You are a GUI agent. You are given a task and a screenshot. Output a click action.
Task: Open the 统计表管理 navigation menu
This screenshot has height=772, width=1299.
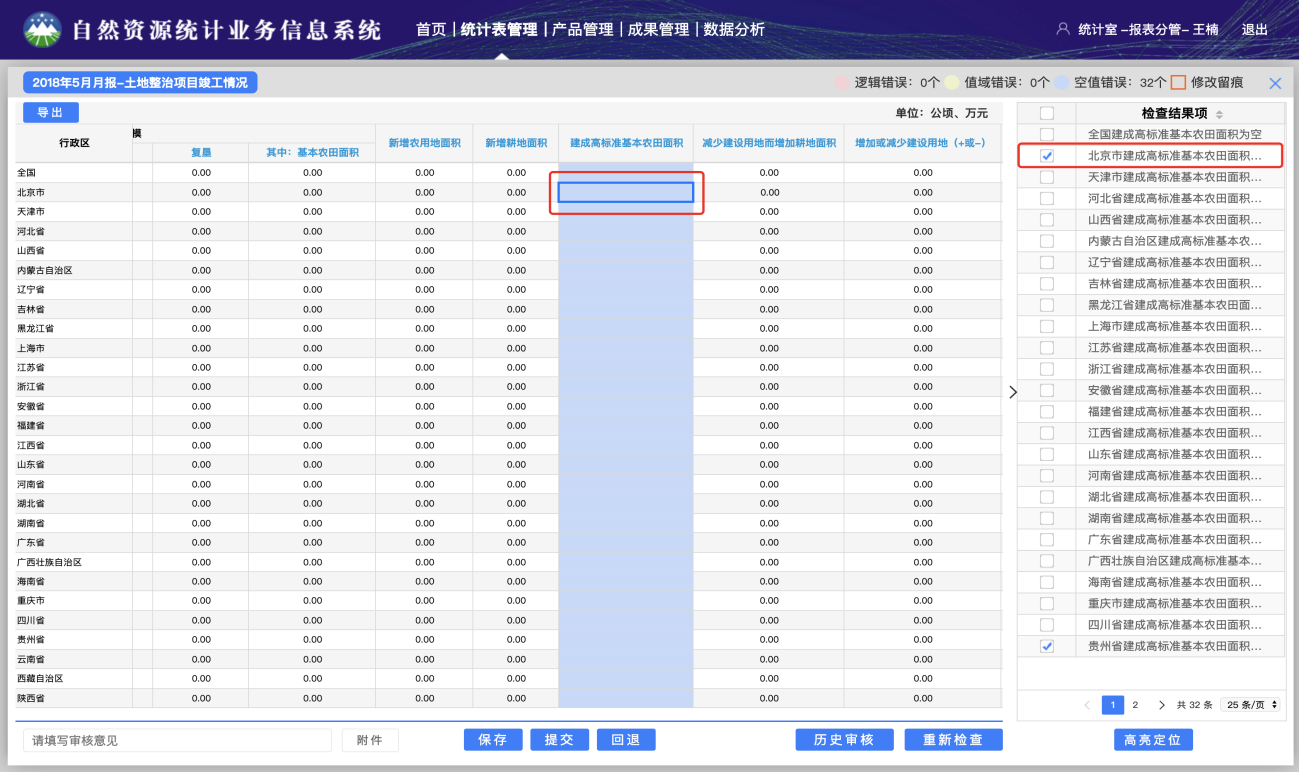click(x=499, y=30)
